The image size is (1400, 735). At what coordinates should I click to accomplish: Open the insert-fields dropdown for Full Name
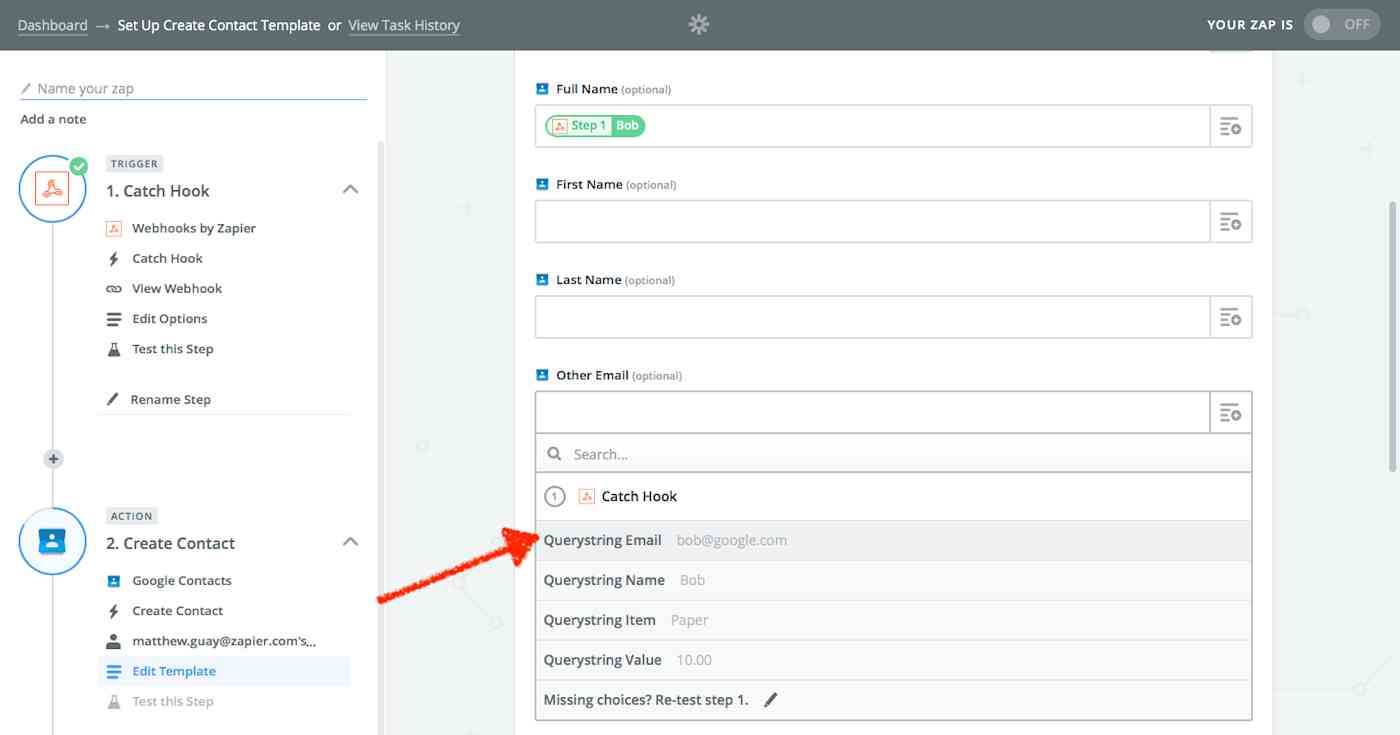click(x=1230, y=126)
